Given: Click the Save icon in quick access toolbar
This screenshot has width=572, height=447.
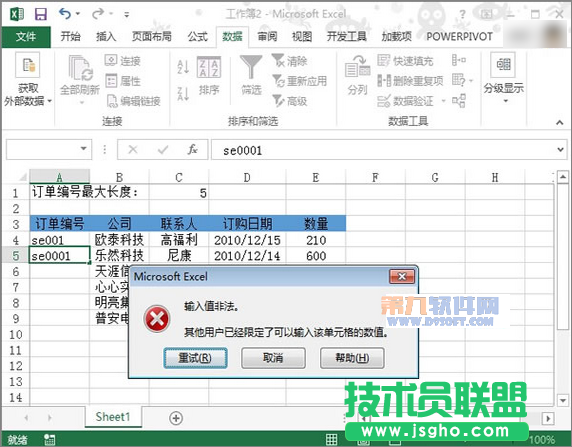Looking at the screenshot, I should [x=40, y=14].
